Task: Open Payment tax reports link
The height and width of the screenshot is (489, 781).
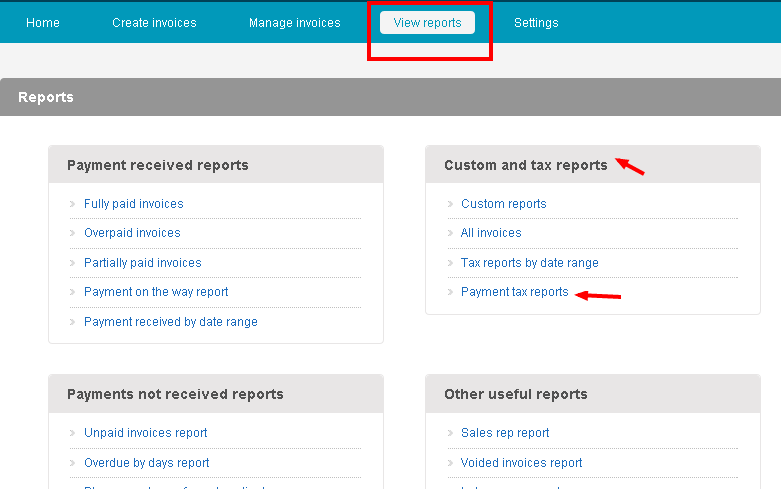Action: point(515,292)
